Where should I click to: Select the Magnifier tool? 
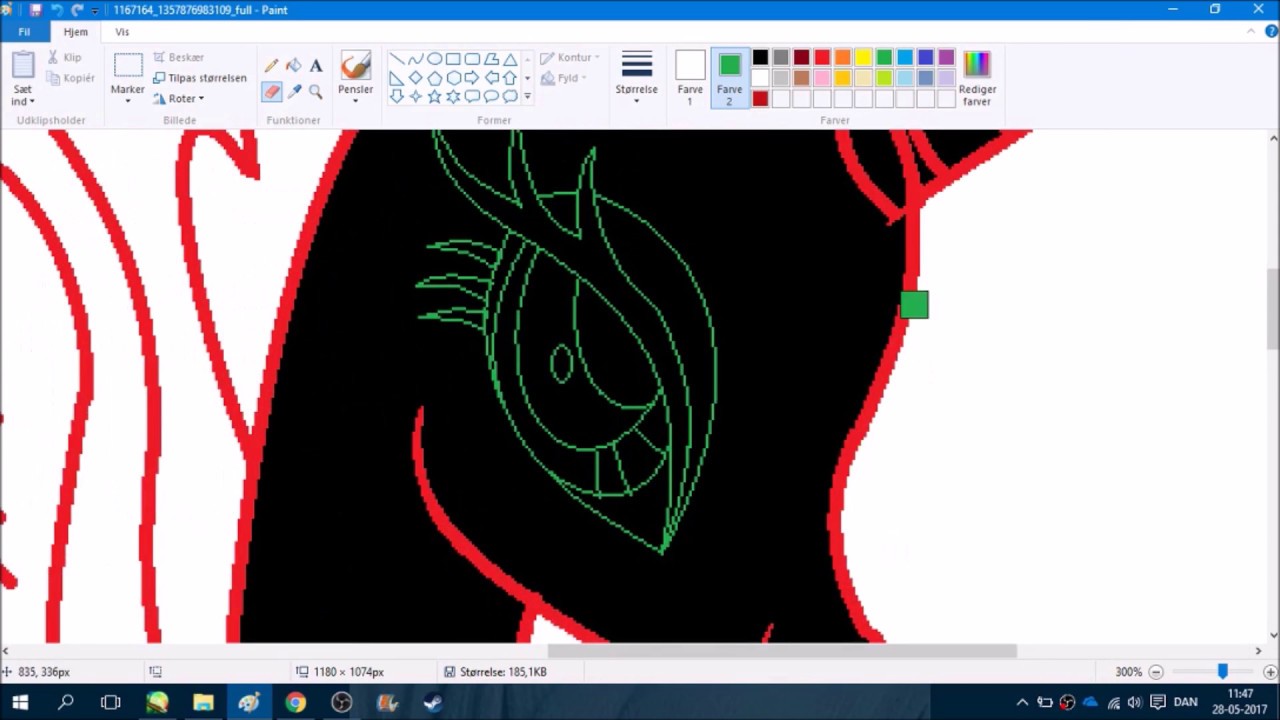(315, 91)
